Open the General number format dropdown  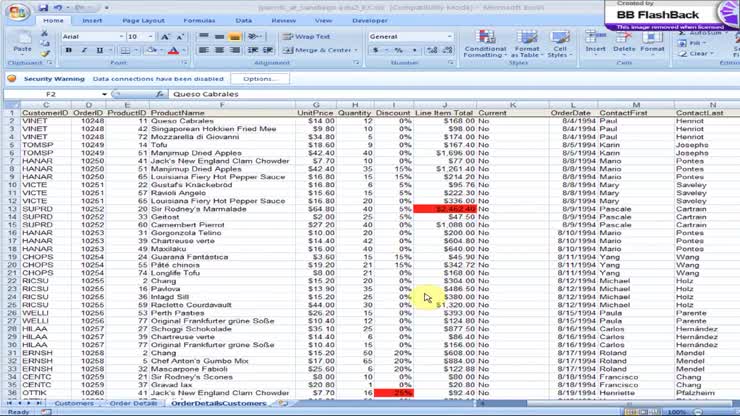click(448, 36)
